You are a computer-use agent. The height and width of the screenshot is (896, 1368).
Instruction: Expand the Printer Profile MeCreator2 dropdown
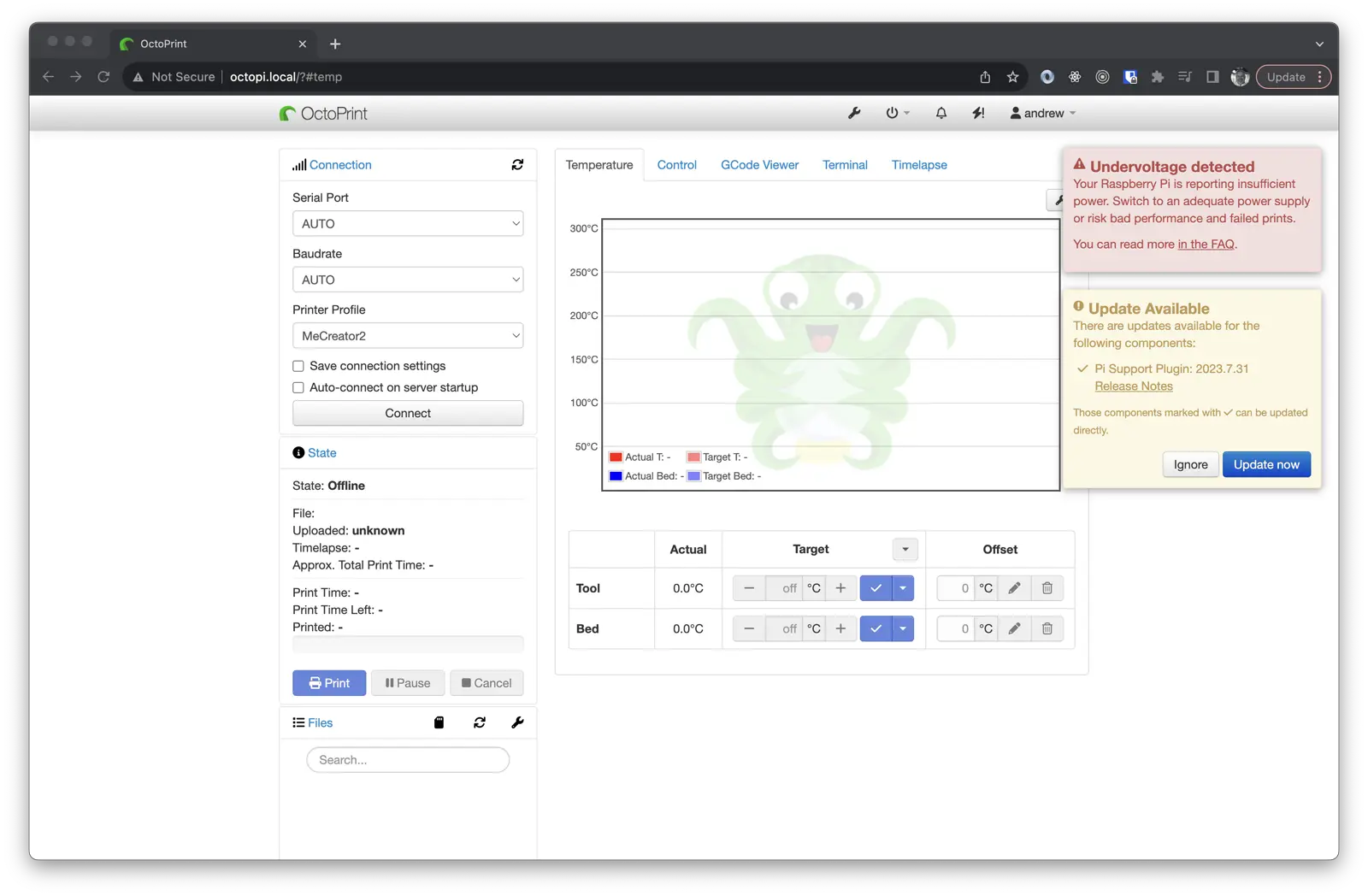pos(408,336)
